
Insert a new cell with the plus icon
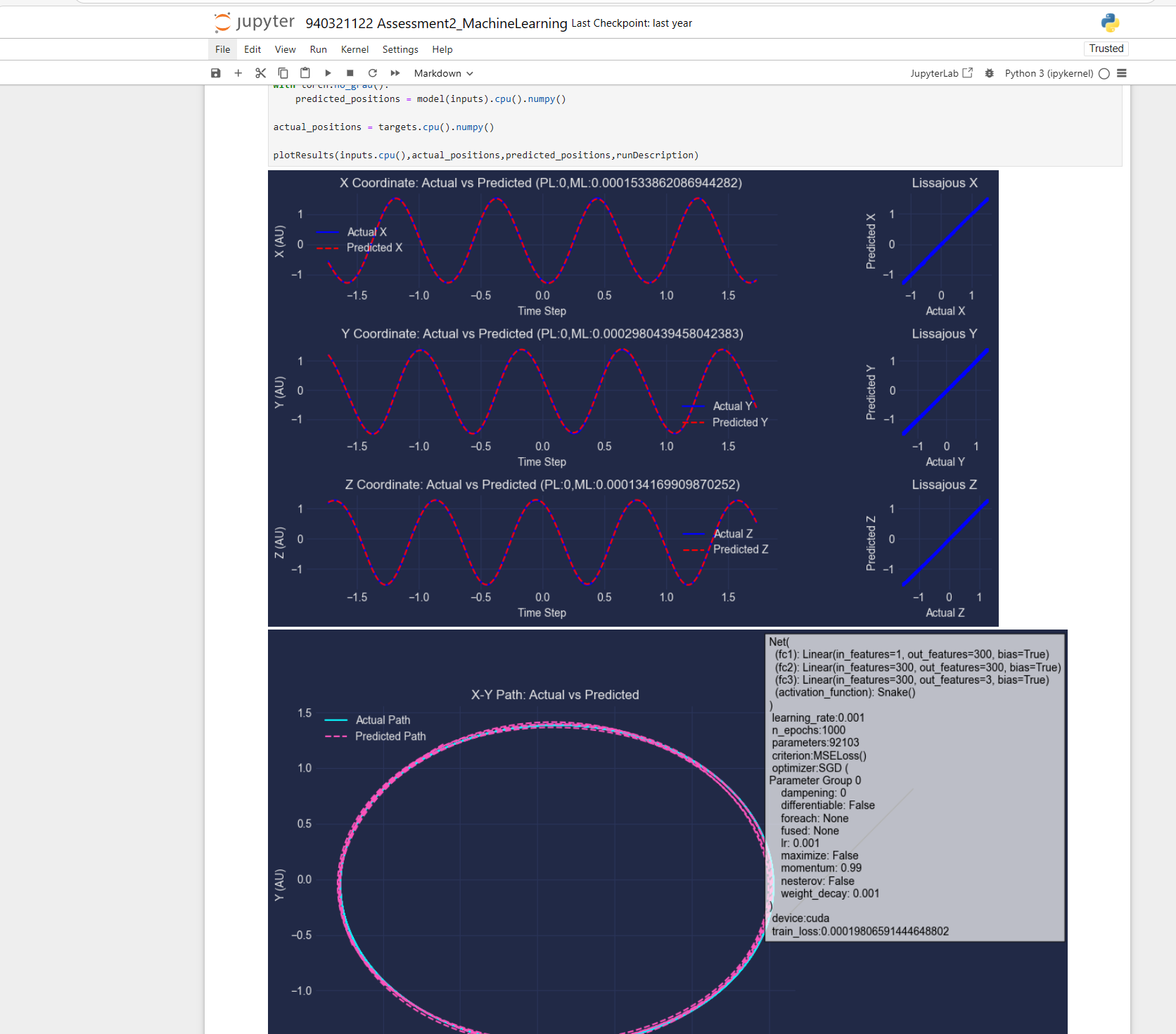(238, 72)
